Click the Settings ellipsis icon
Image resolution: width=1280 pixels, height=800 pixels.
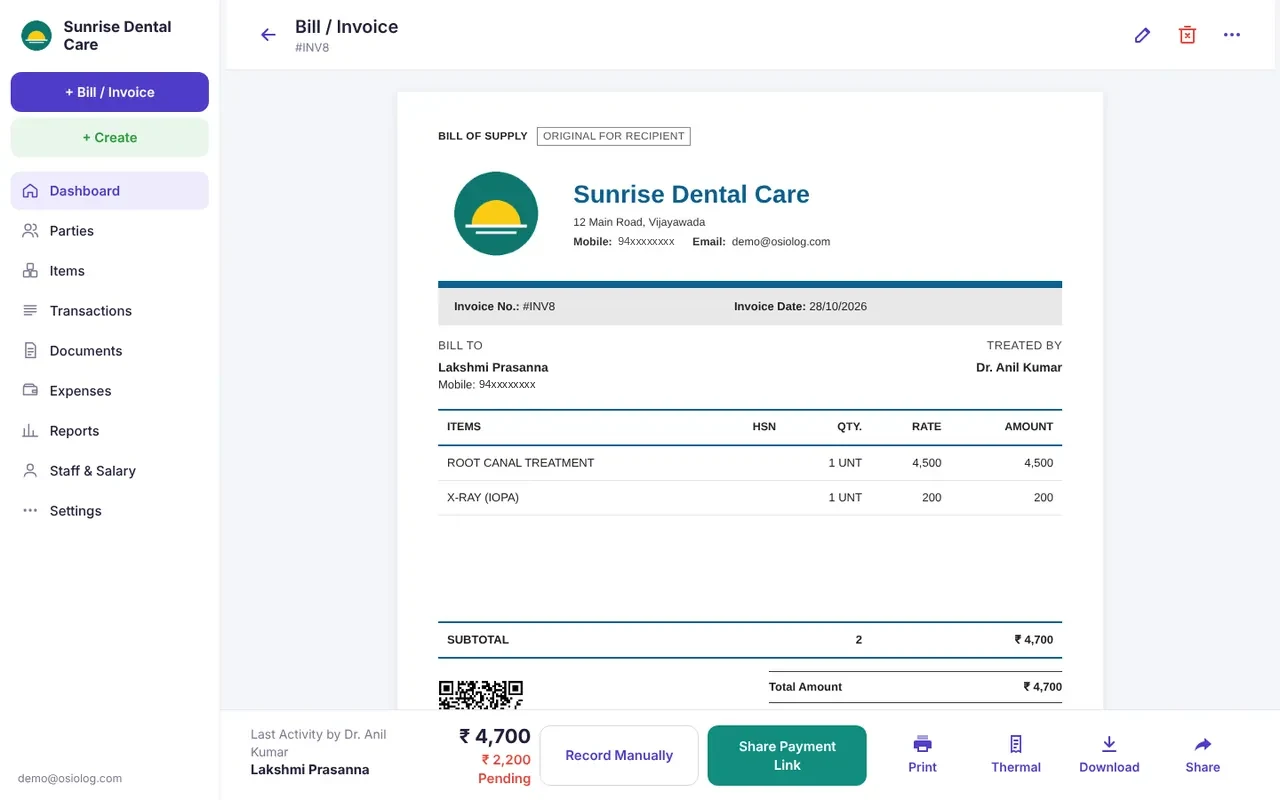(30, 511)
